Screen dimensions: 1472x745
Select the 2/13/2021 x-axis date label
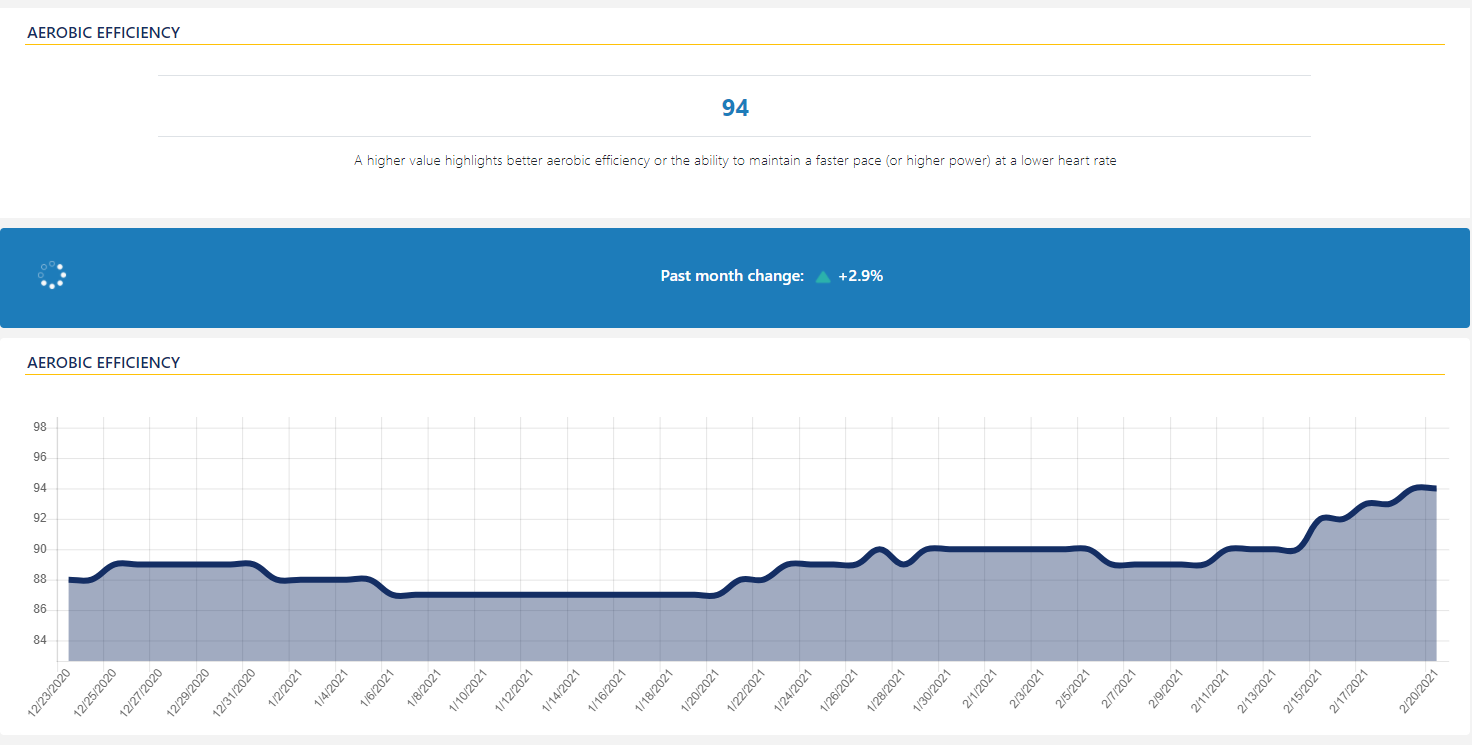pyautogui.click(x=1257, y=690)
